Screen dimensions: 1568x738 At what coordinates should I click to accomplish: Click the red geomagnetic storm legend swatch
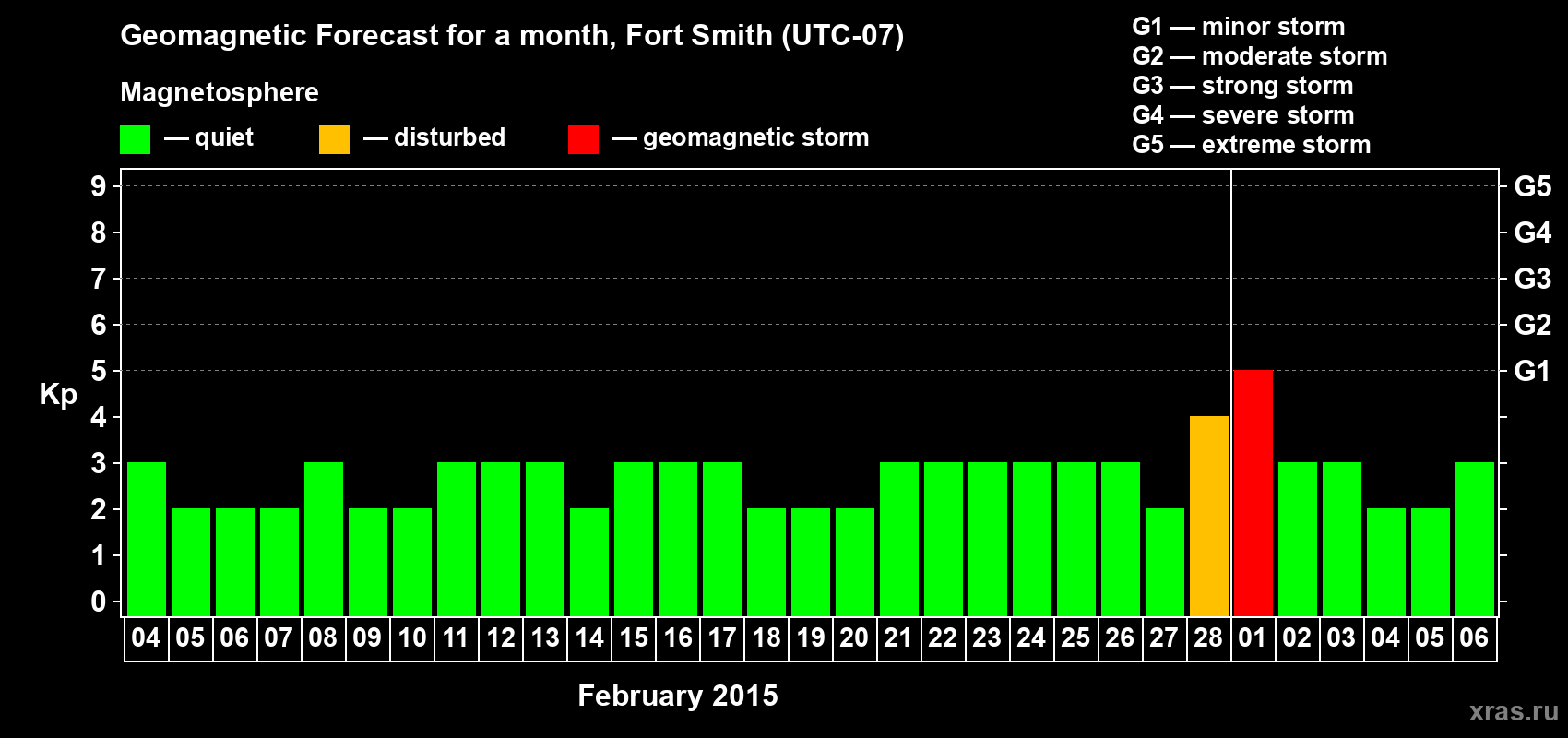click(583, 139)
